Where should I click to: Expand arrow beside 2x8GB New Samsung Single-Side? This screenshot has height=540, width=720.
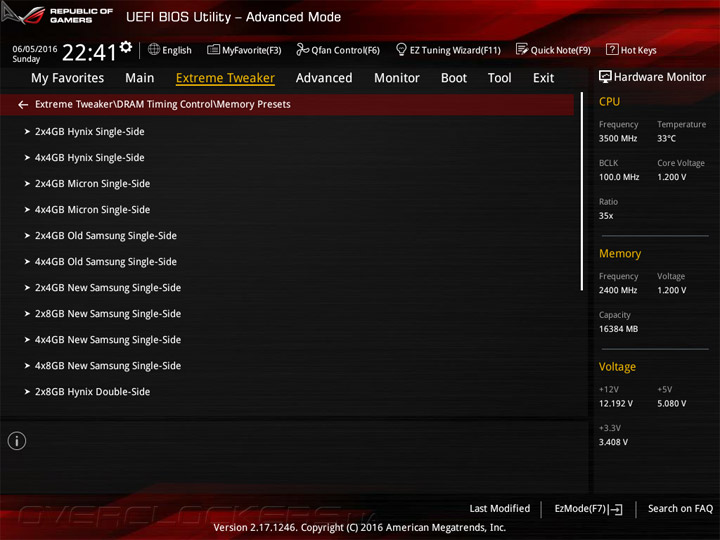tap(27, 314)
